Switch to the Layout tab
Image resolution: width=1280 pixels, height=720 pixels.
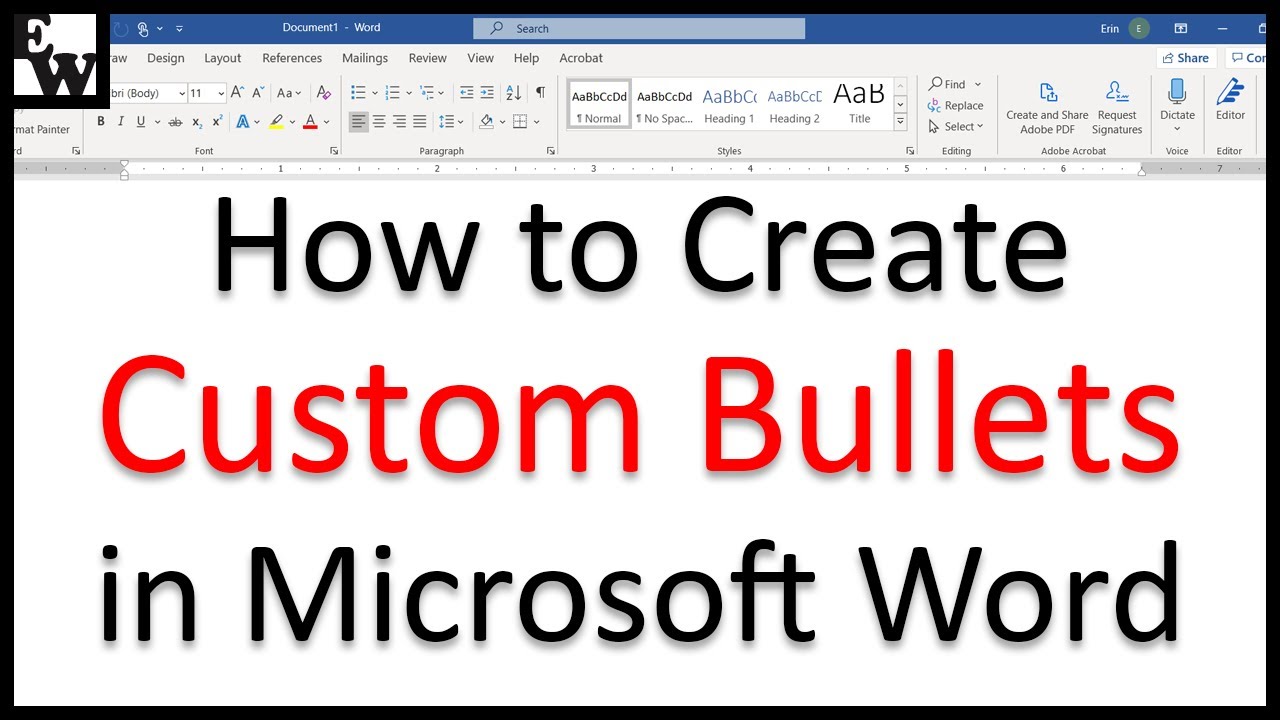point(223,58)
